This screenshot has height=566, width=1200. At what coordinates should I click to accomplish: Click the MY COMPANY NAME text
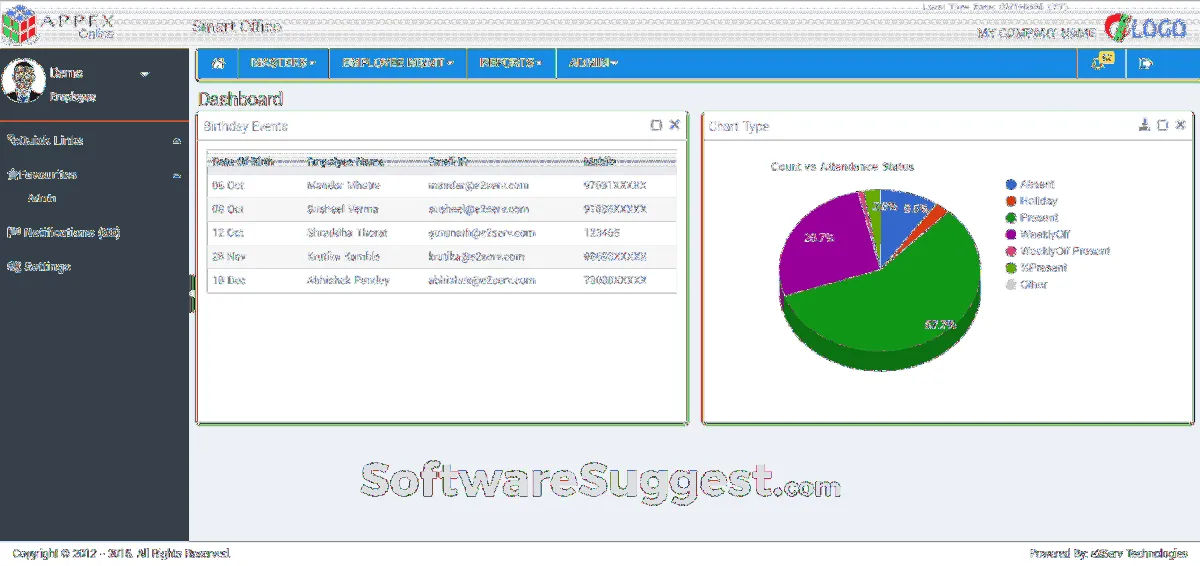point(1036,34)
